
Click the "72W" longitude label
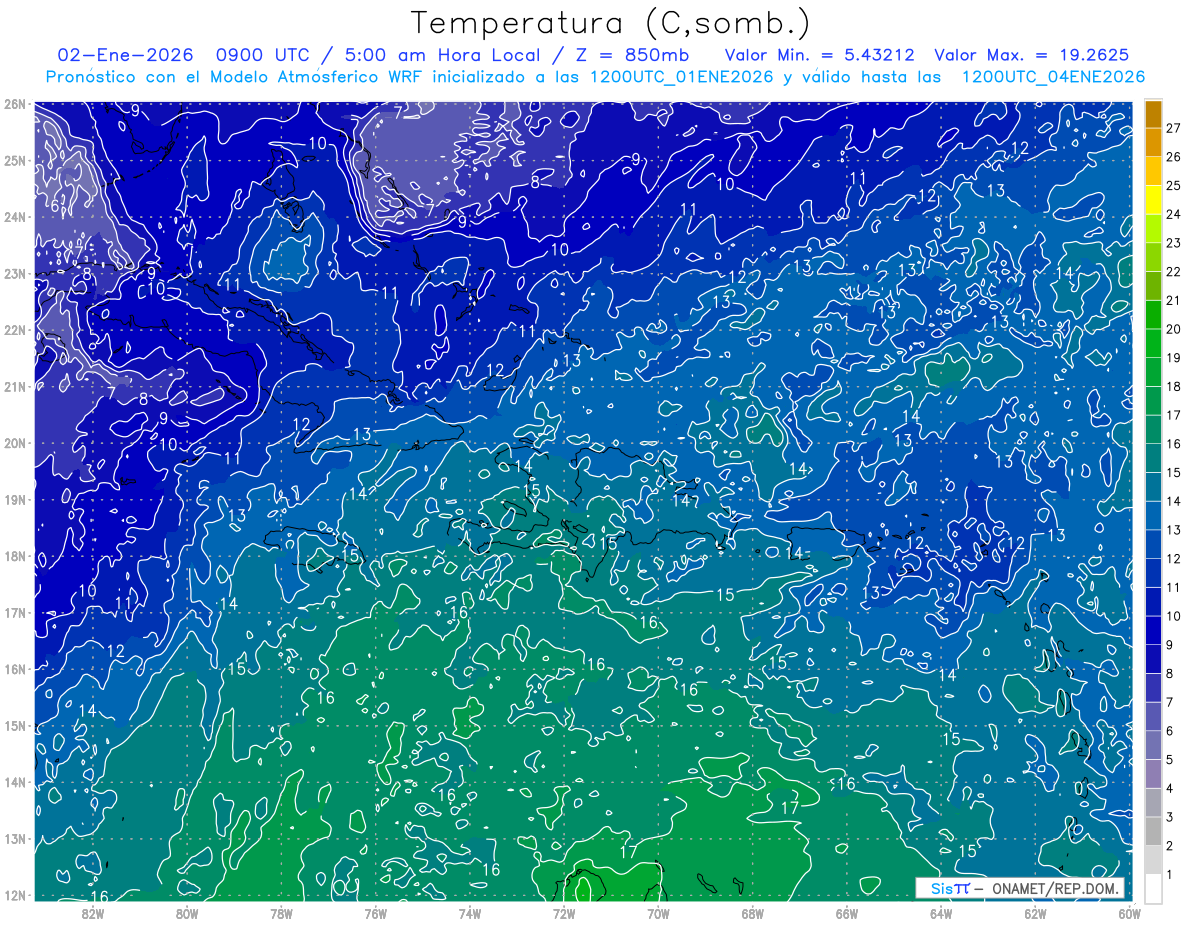[x=564, y=913]
